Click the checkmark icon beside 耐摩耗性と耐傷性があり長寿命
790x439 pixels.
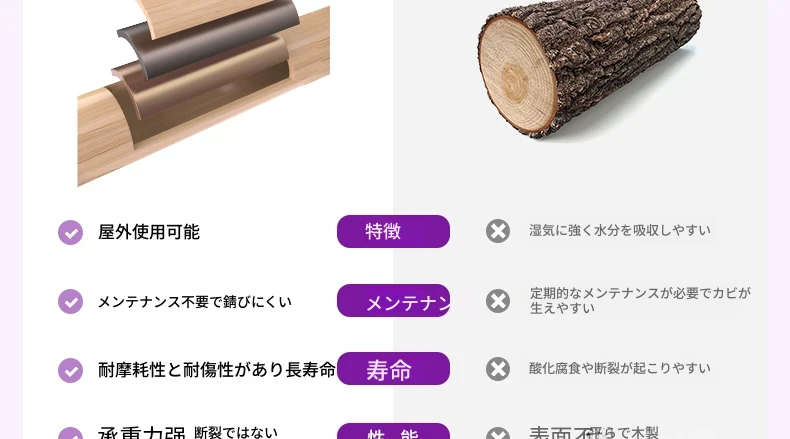[x=71, y=370]
